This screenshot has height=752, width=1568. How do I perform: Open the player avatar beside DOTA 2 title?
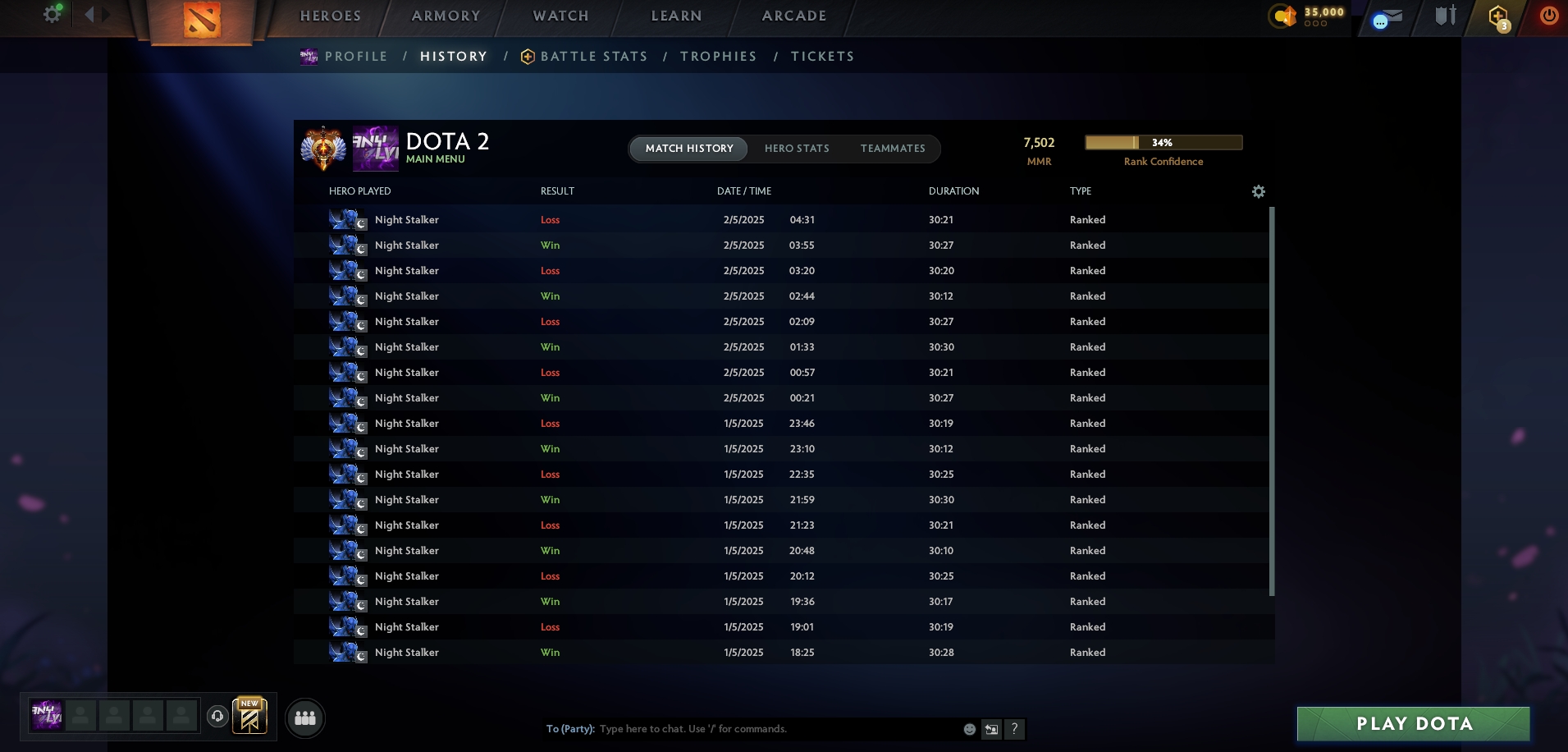375,149
